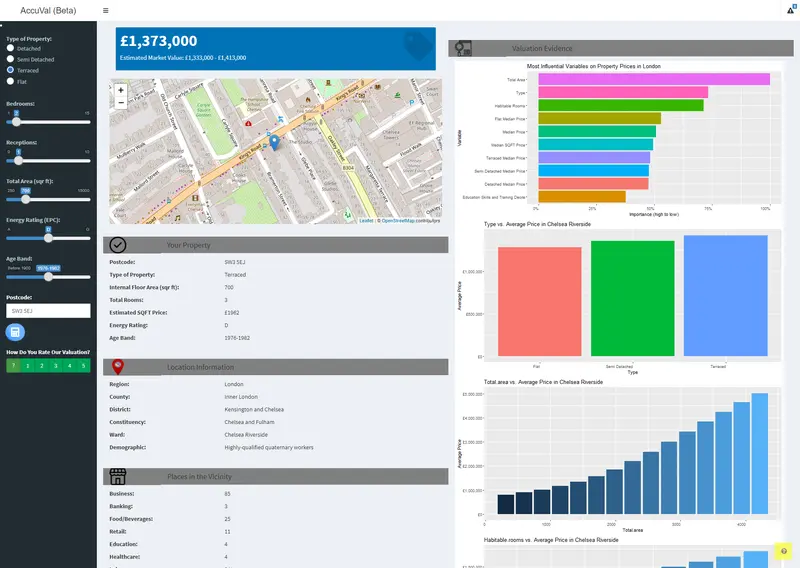Click the blue Terraced bar in Type chart
Image resolution: width=800 pixels, height=568 pixels.
pos(726,295)
